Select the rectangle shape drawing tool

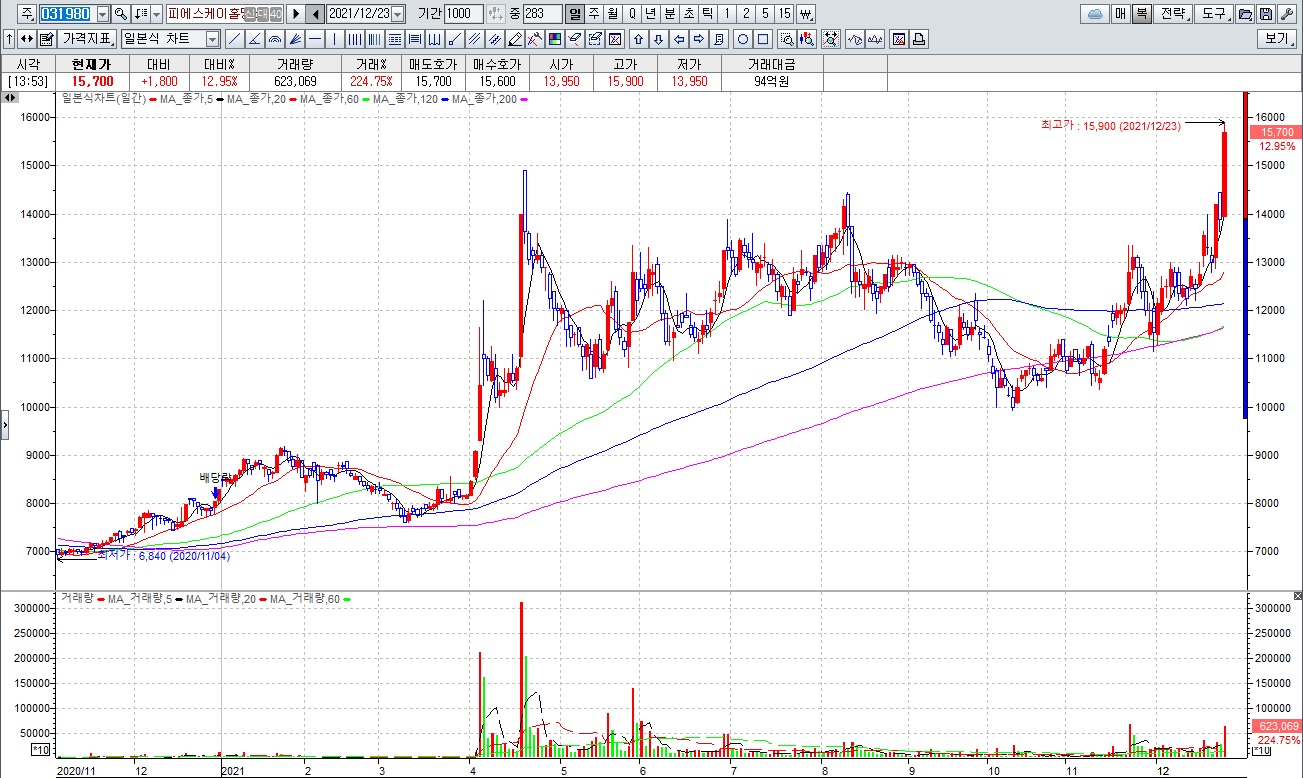[x=763, y=39]
